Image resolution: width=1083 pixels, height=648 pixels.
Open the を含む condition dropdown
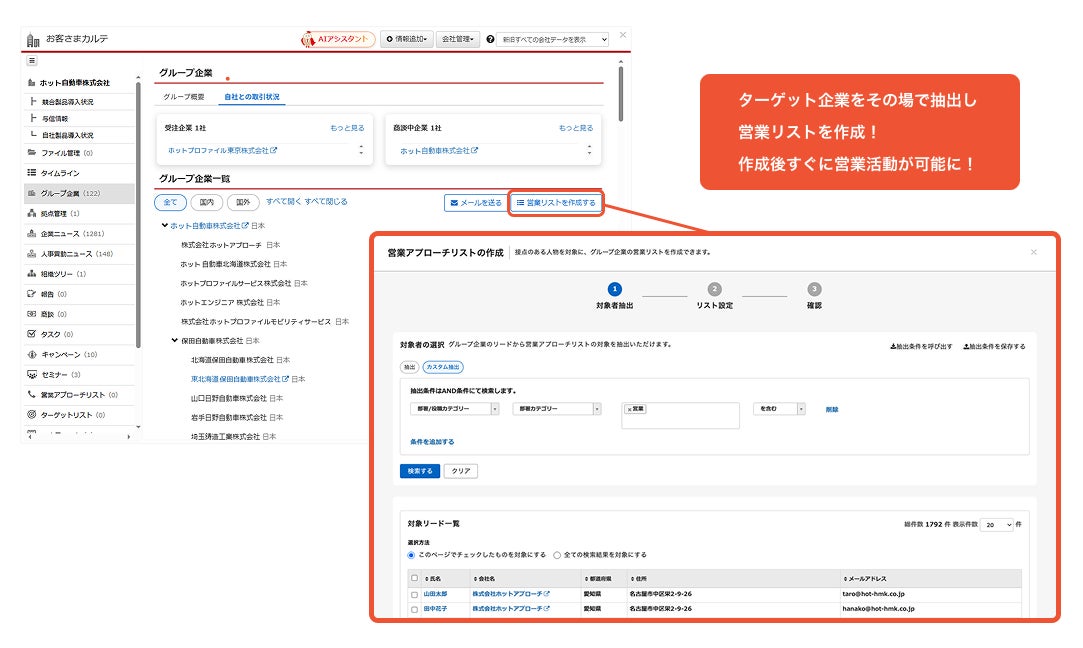pyautogui.click(x=779, y=409)
